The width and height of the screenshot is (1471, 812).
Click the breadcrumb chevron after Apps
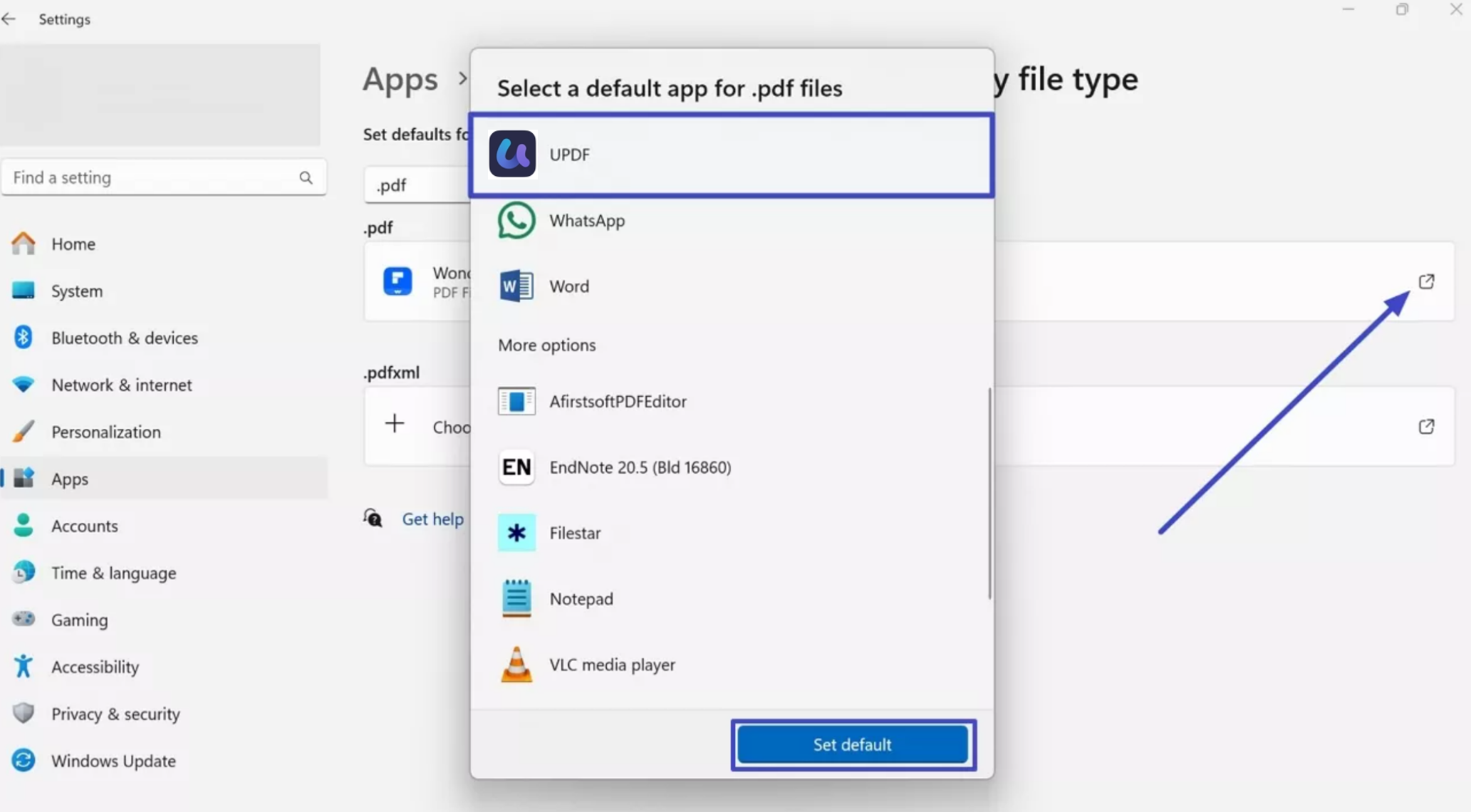462,79
